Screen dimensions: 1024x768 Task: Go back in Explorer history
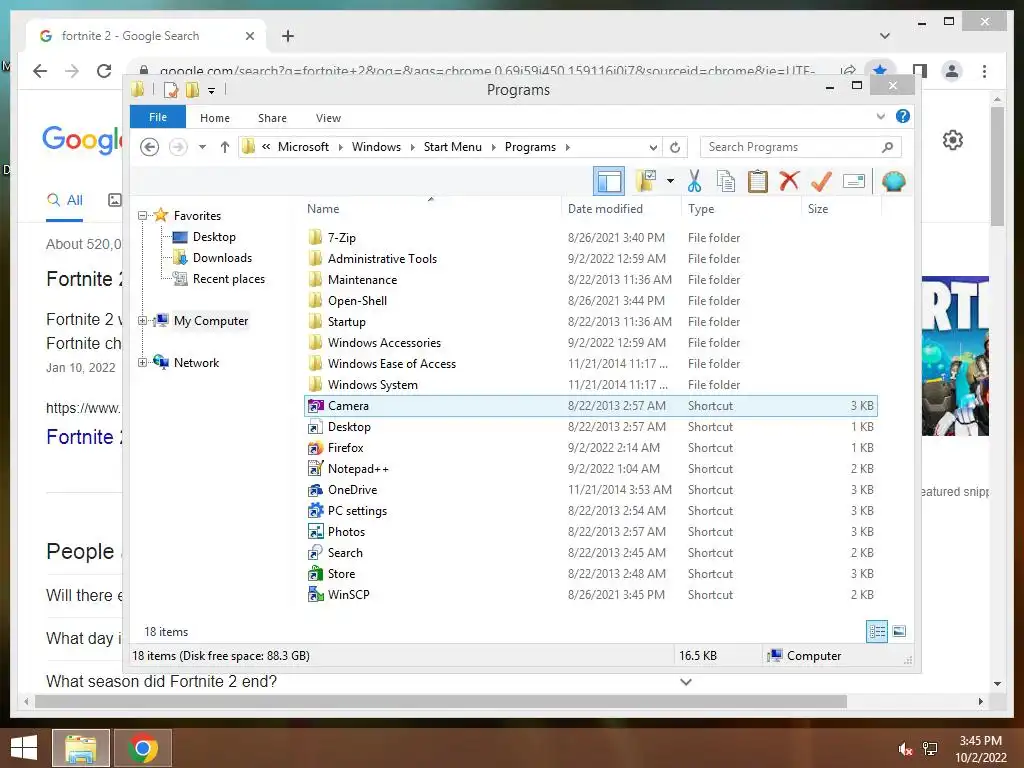[x=150, y=147]
